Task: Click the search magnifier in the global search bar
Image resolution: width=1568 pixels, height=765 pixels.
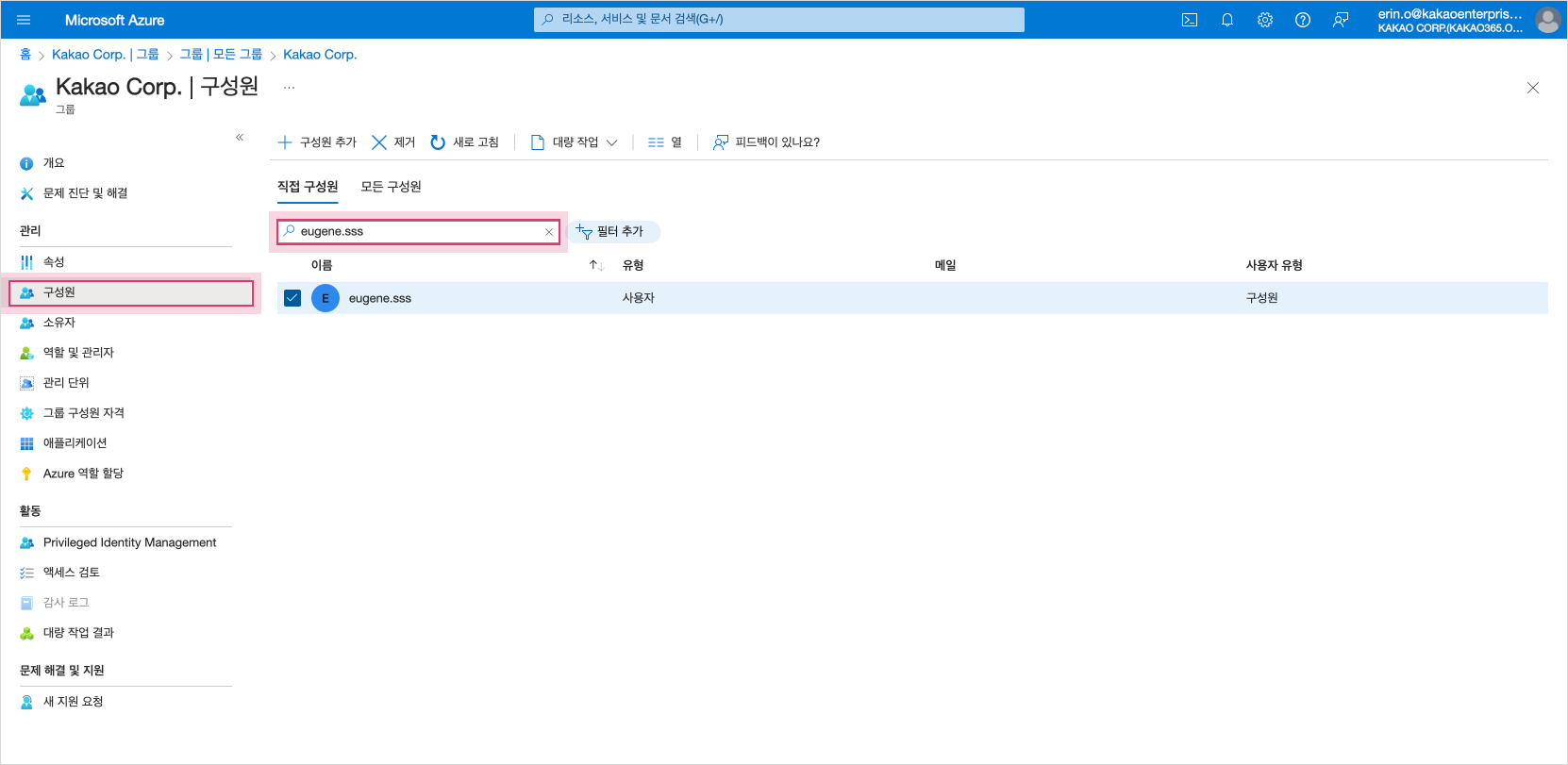Action: [548, 19]
